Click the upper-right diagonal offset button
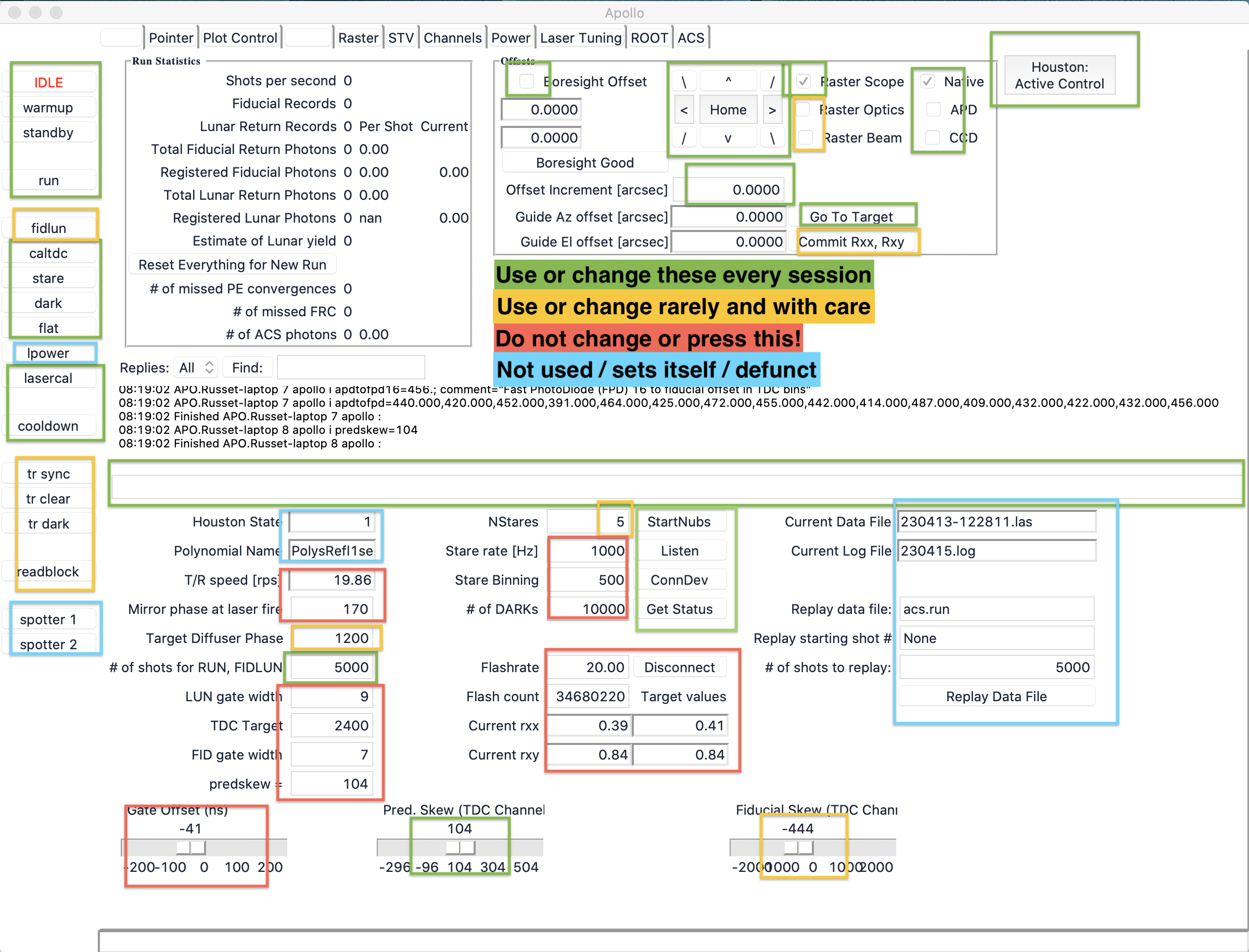 [x=772, y=82]
